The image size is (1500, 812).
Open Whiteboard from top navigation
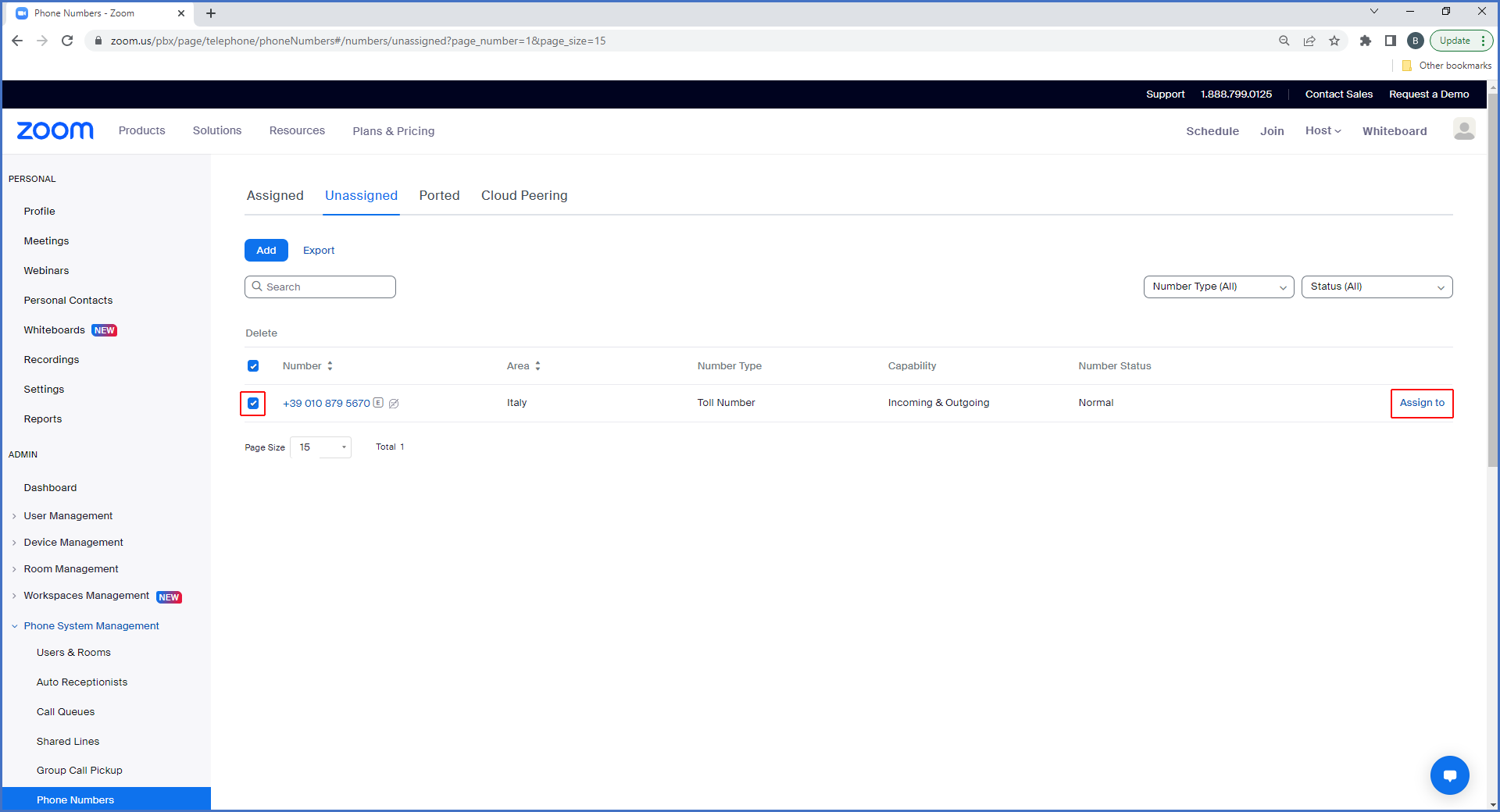tap(1395, 131)
